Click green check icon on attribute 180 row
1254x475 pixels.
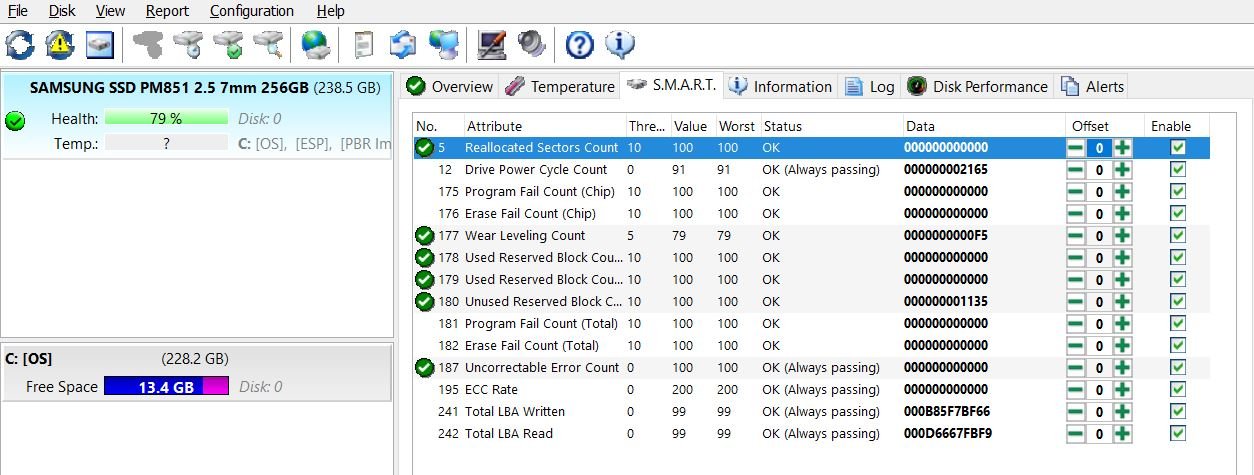425,301
